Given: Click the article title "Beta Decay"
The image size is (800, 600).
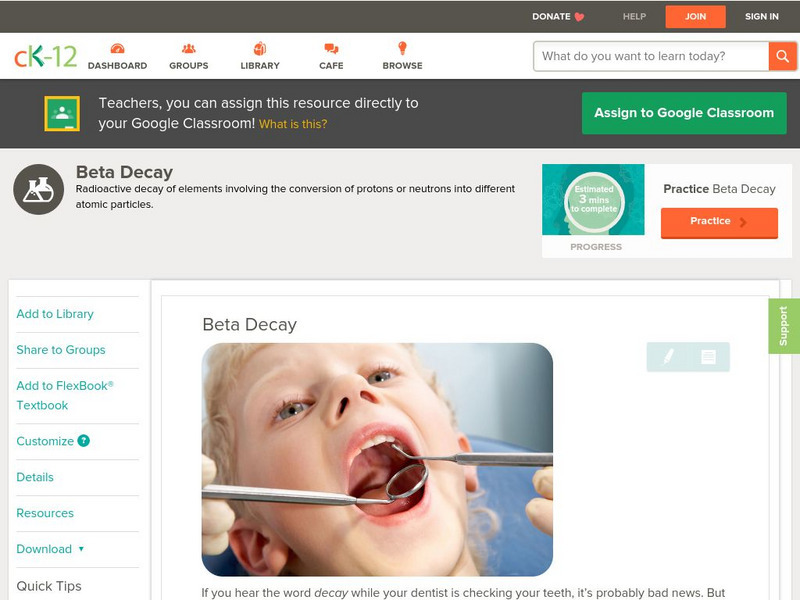Looking at the screenshot, I should pyautogui.click(x=249, y=324).
